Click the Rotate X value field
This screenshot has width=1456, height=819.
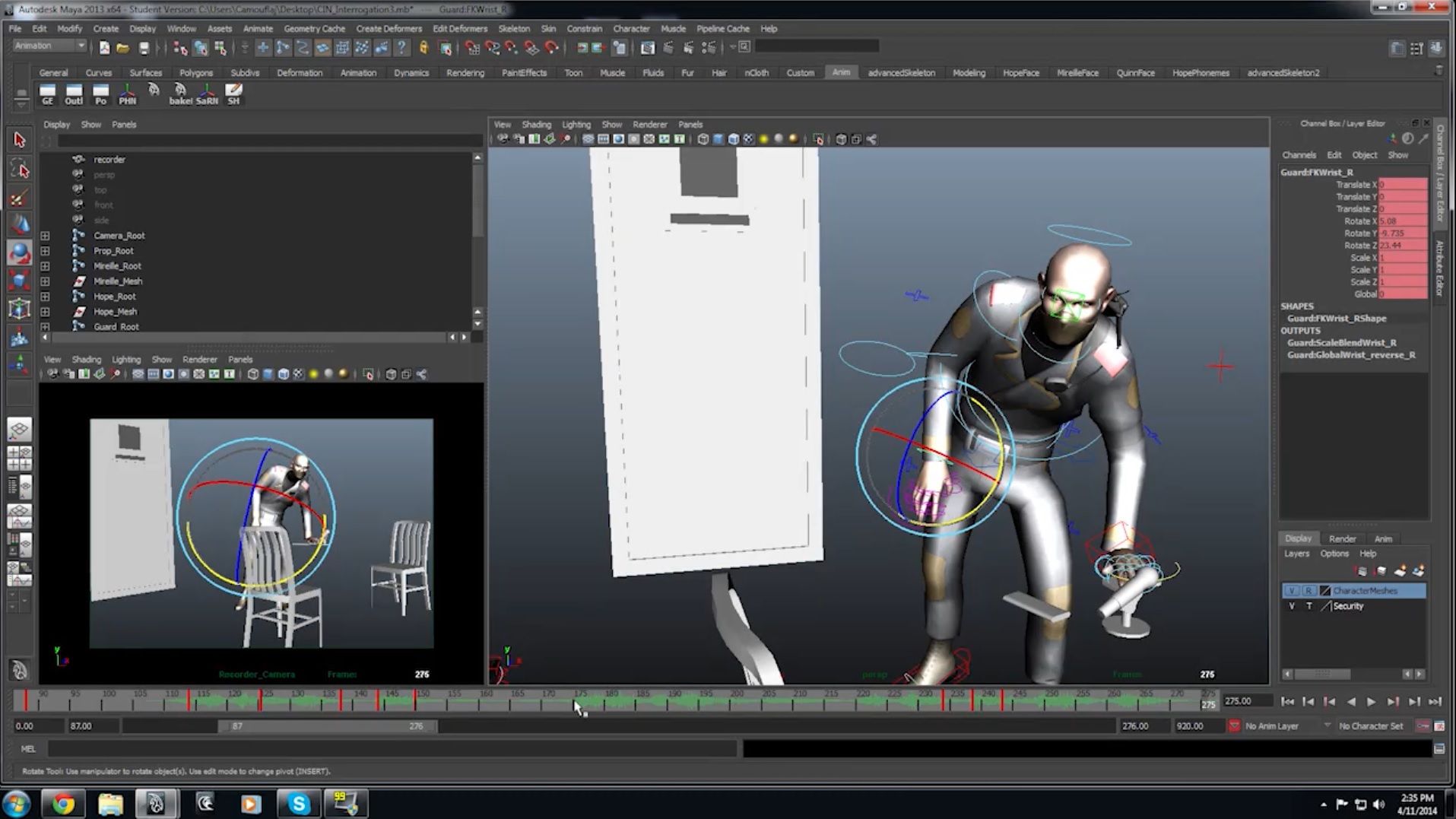[1402, 221]
